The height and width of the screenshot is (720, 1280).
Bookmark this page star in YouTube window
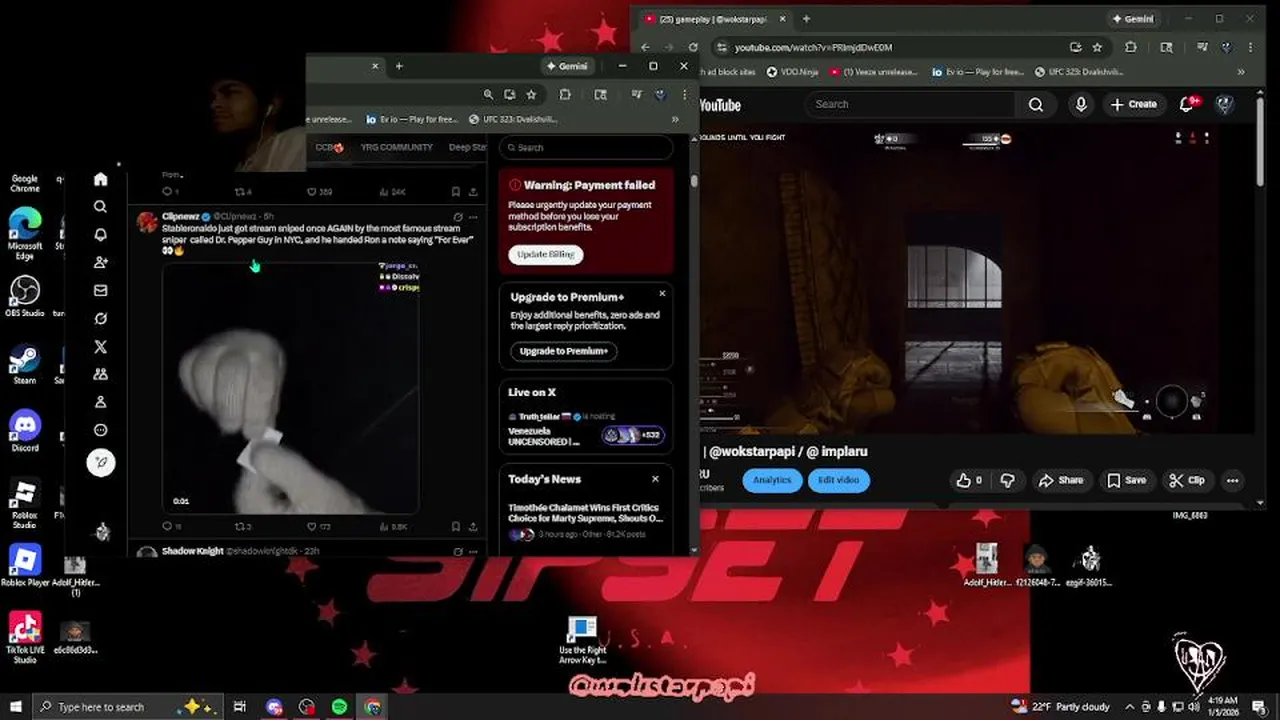[1097, 47]
